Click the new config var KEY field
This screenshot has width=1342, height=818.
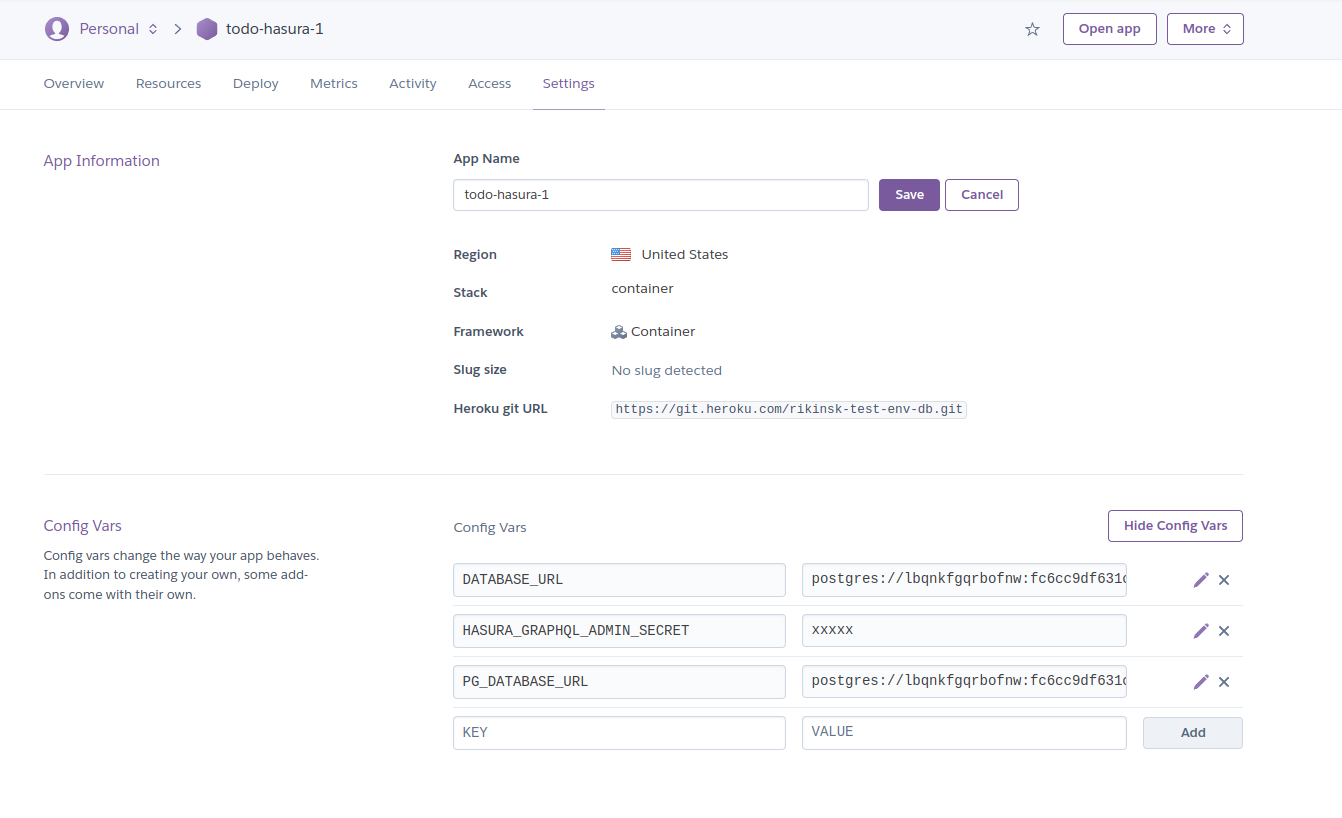[619, 733]
